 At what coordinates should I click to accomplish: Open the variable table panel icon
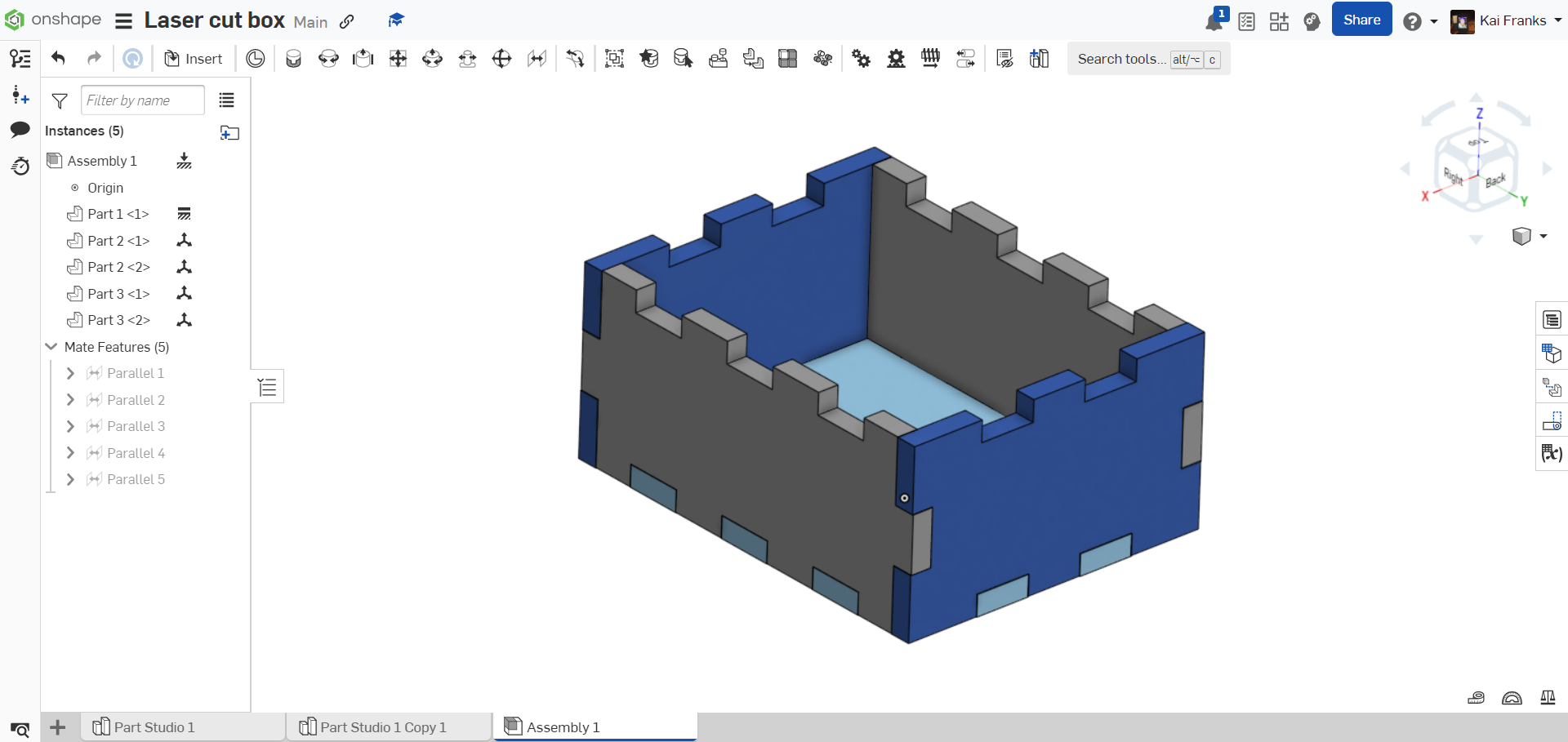(x=1551, y=452)
